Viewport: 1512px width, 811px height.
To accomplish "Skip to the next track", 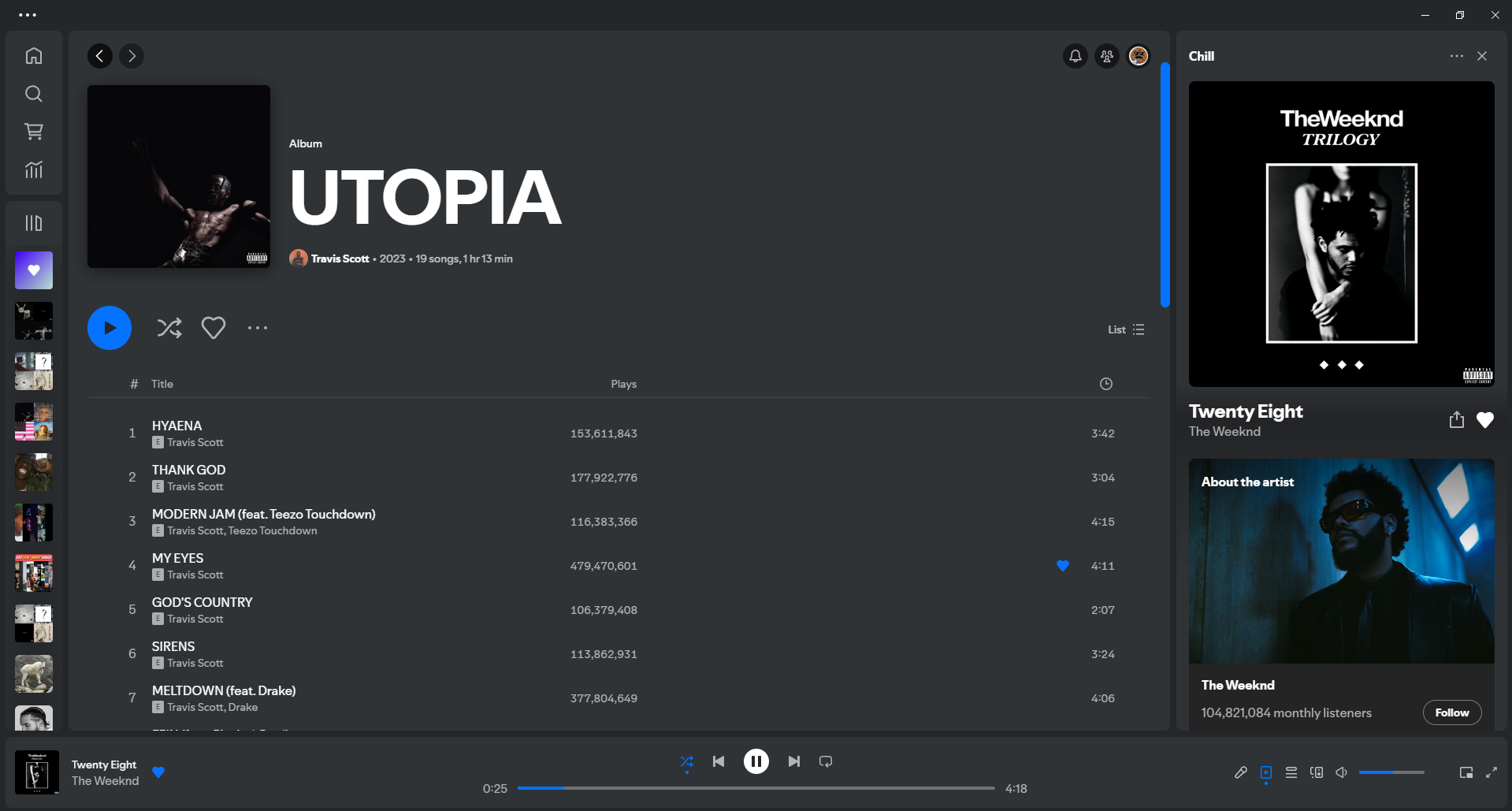I will pyautogui.click(x=794, y=761).
